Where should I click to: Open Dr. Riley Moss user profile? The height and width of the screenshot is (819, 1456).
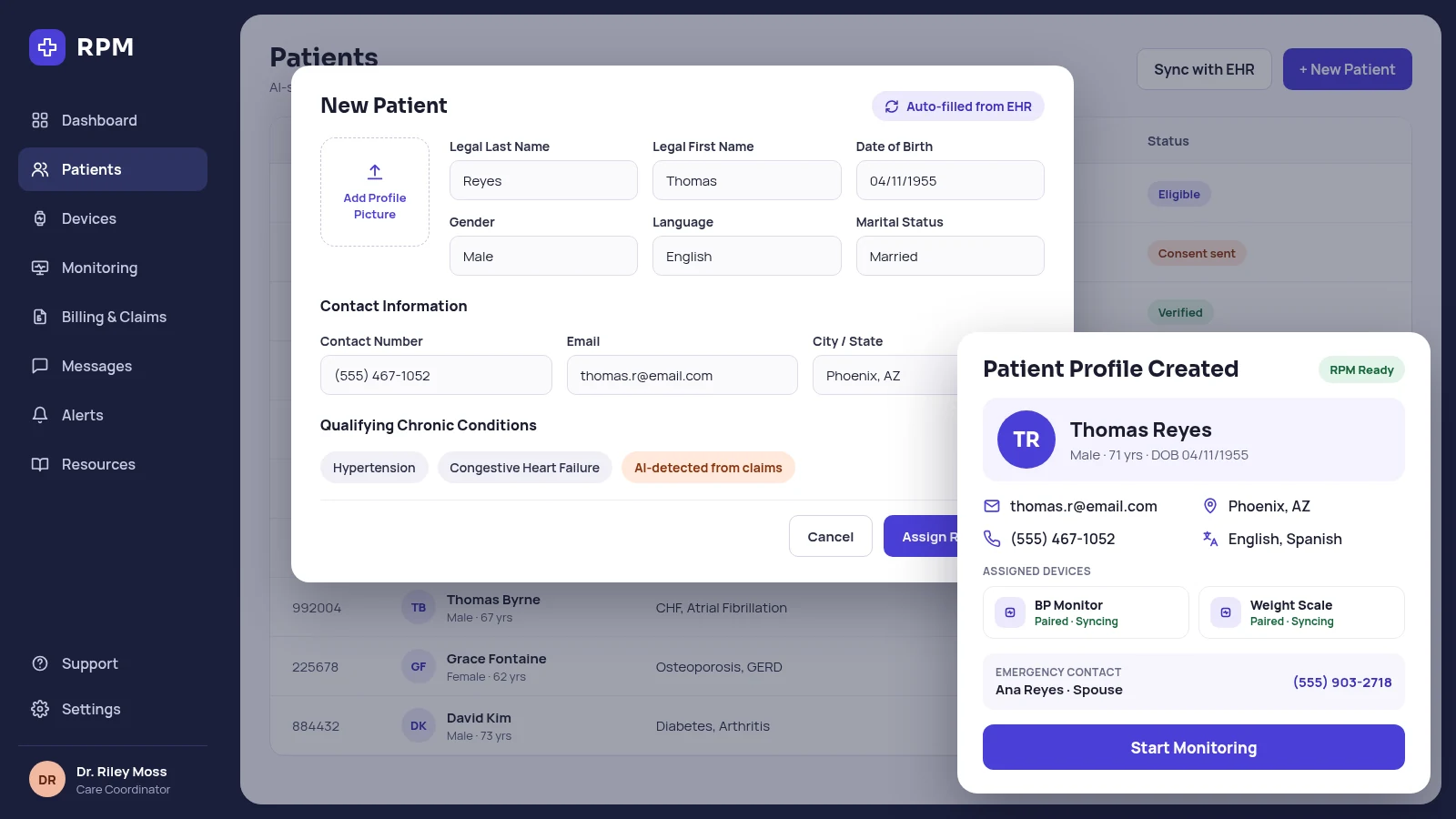pyautogui.click(x=113, y=780)
